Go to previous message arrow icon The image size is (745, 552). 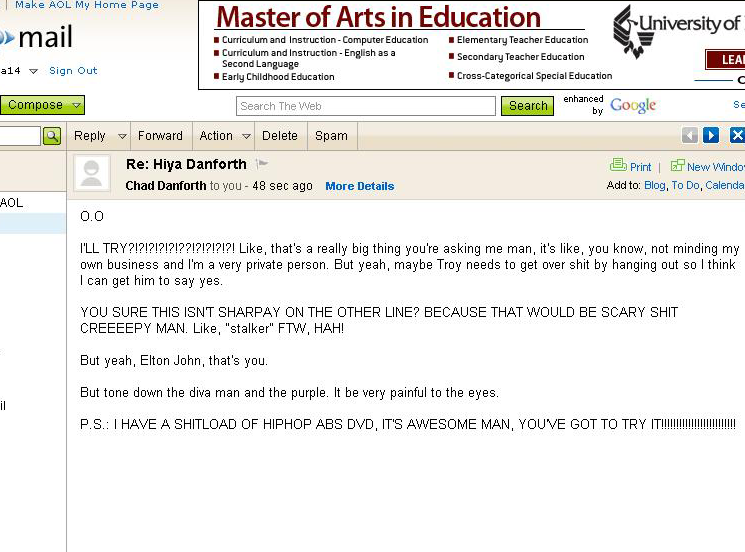(x=689, y=135)
